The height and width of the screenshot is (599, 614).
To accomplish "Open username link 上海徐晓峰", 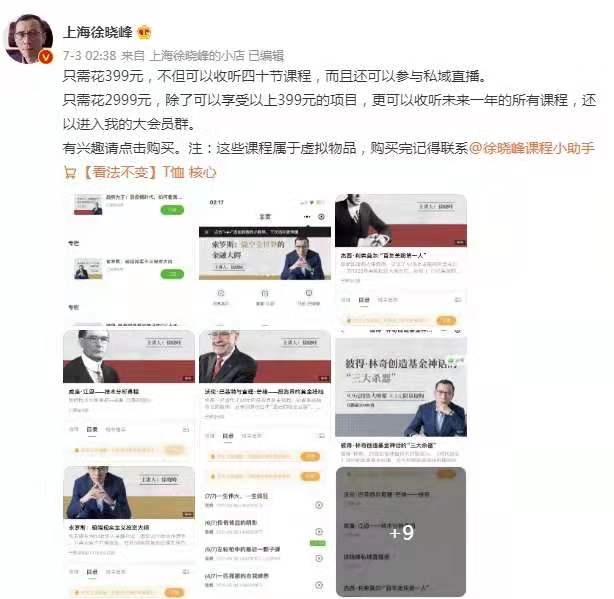I will 98,32.
